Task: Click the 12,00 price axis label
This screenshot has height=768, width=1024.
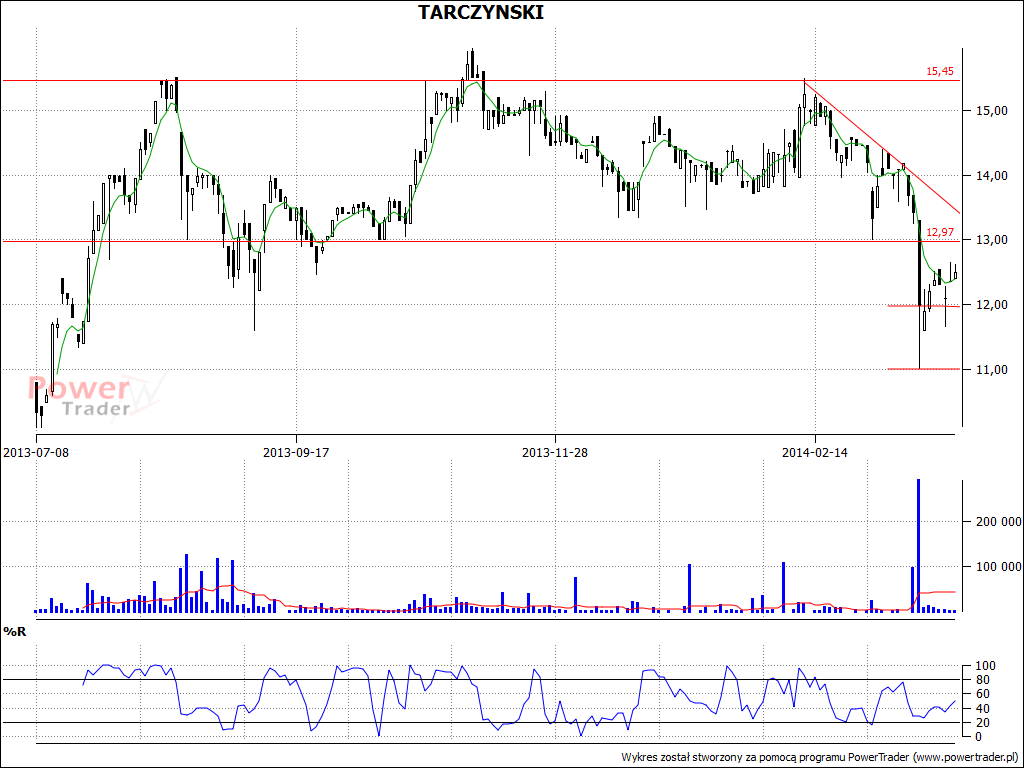Action: (991, 305)
